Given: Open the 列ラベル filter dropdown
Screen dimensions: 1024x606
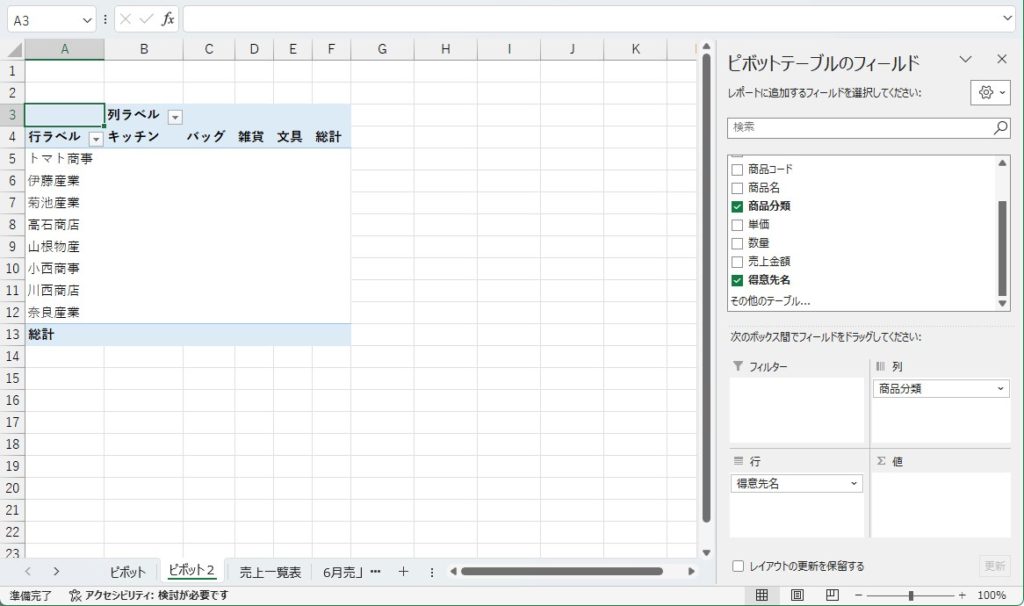Looking at the screenshot, I should (x=175, y=116).
